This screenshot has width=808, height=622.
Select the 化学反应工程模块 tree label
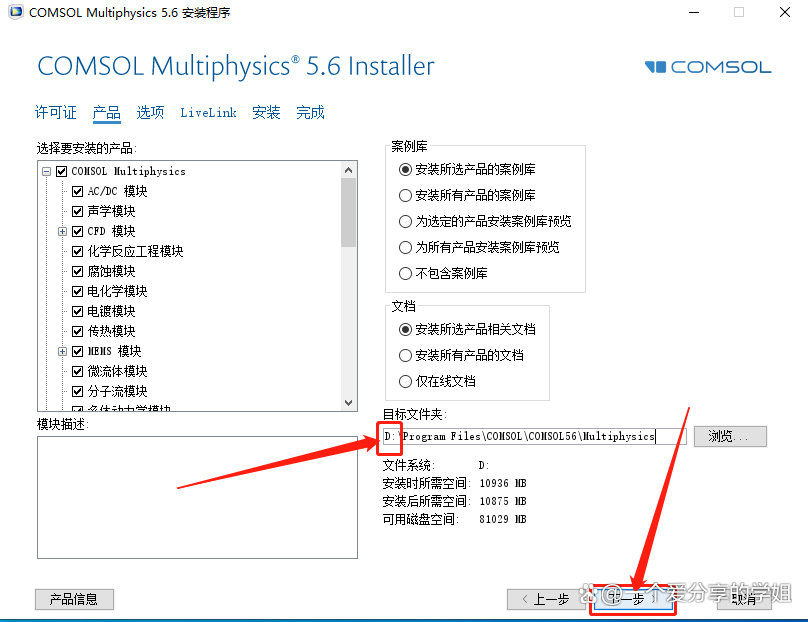tap(135, 251)
